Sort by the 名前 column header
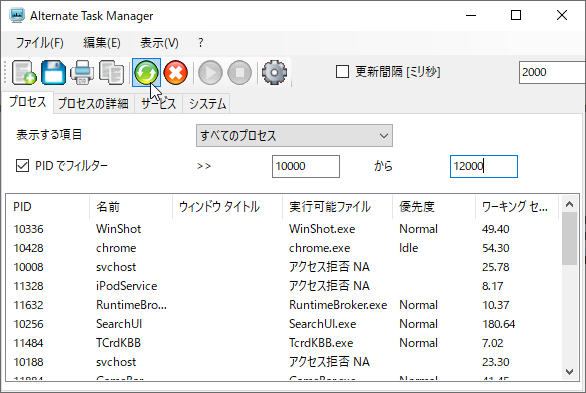 tap(130, 207)
